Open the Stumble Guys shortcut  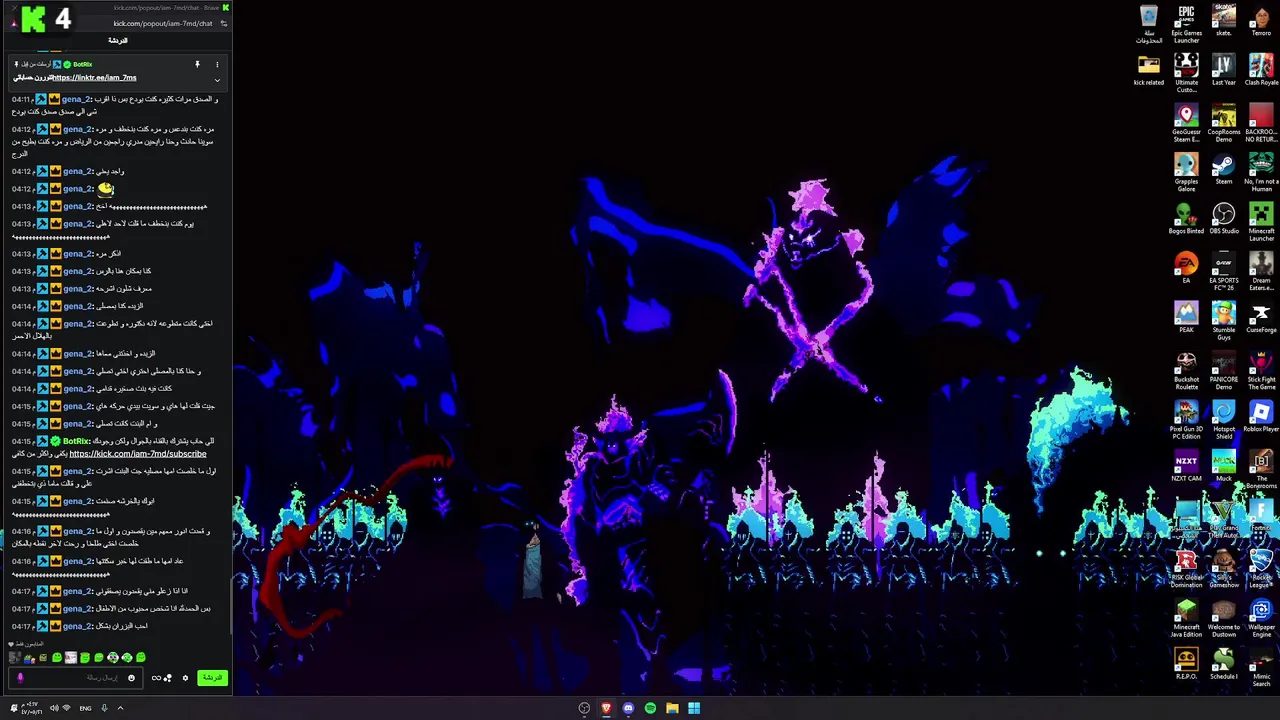[x=1224, y=320]
